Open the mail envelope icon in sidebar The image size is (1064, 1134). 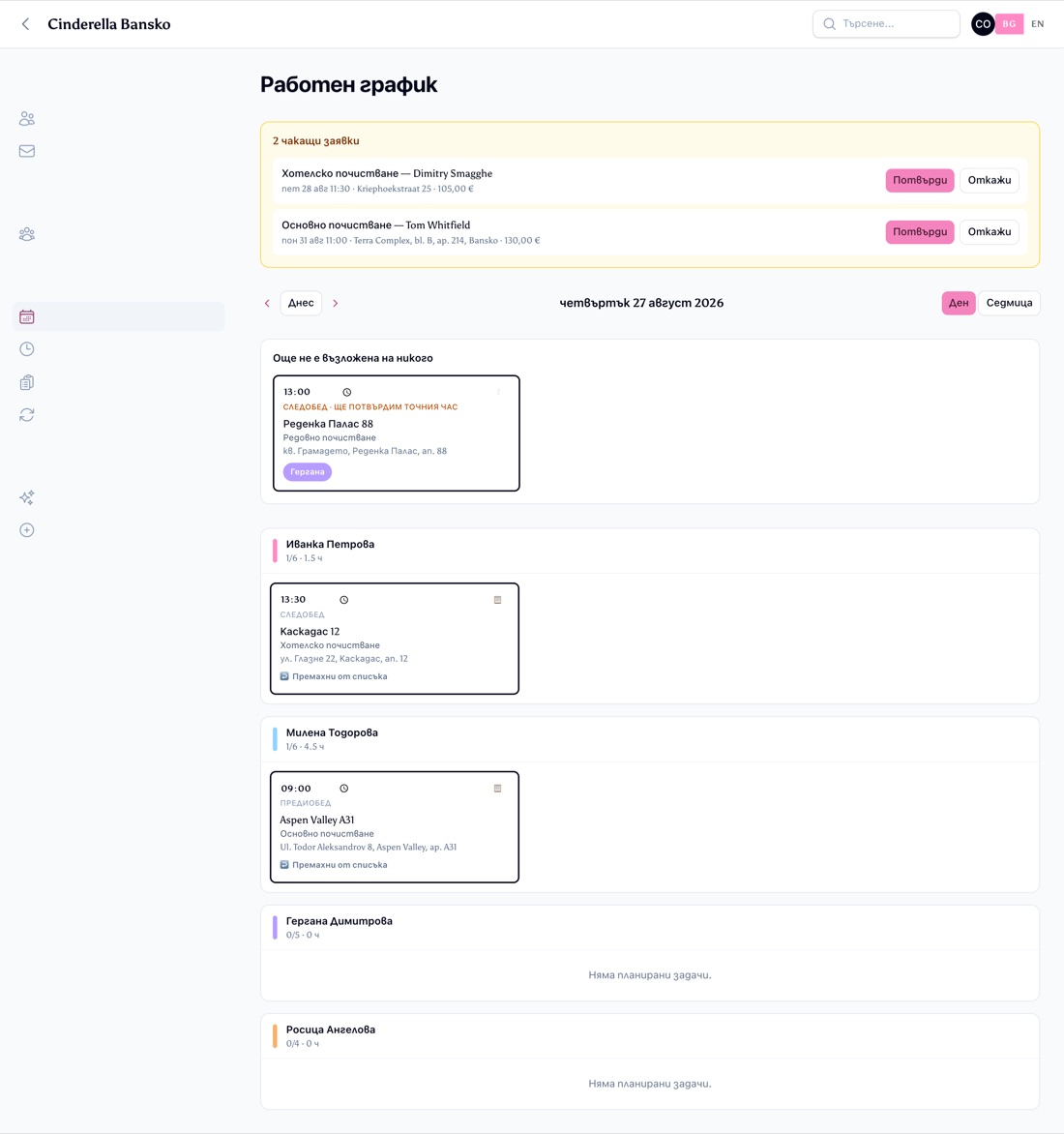[x=27, y=151]
